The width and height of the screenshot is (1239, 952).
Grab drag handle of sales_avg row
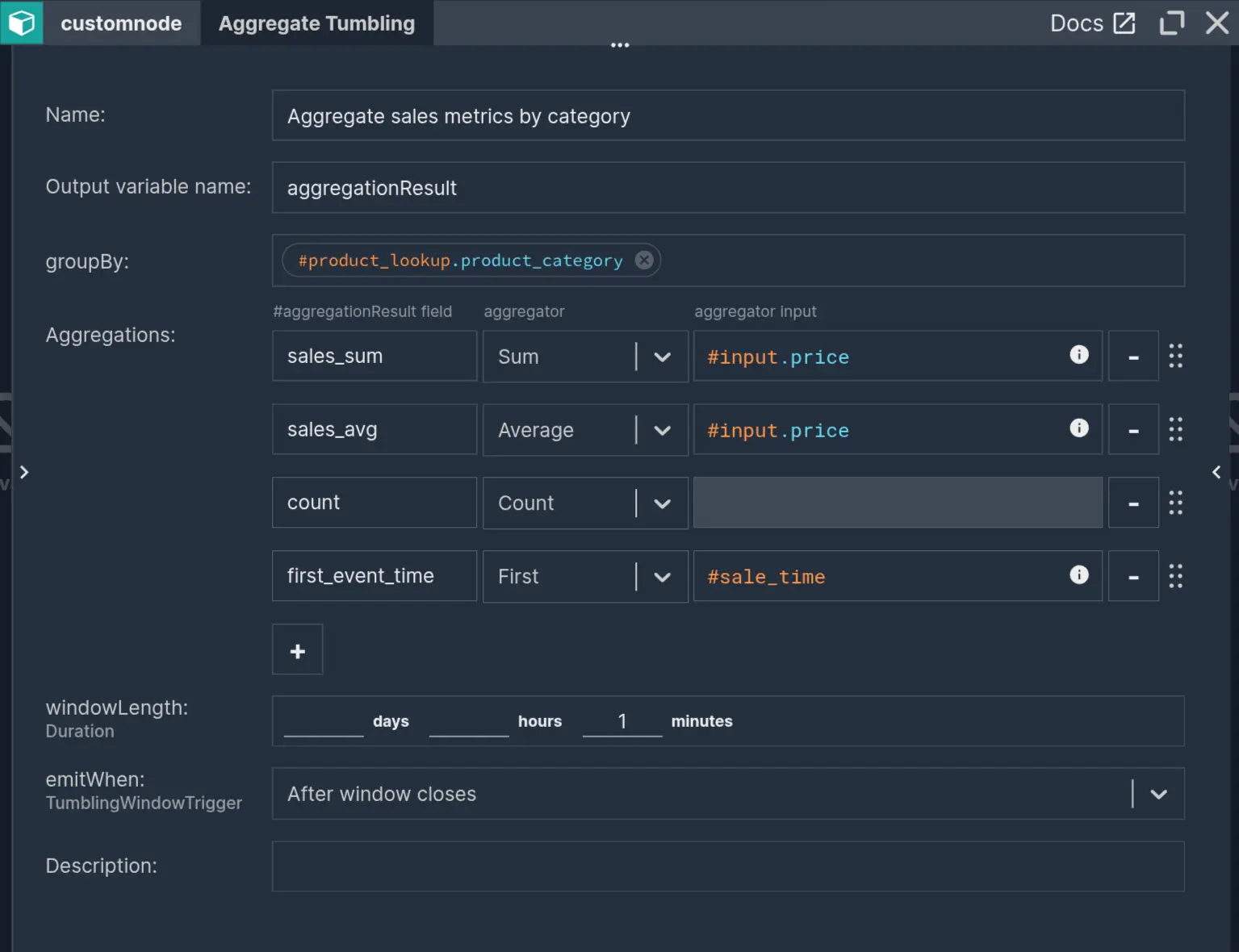[x=1175, y=429]
